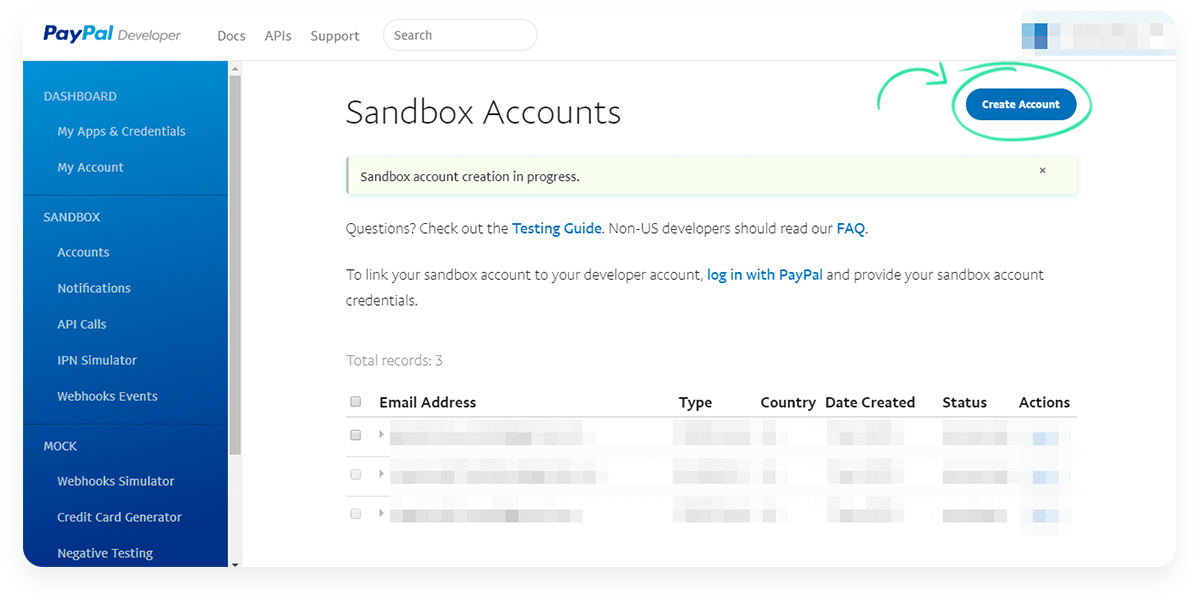Open the APIs menu in header
The height and width of the screenshot is (601, 1200).
point(278,36)
